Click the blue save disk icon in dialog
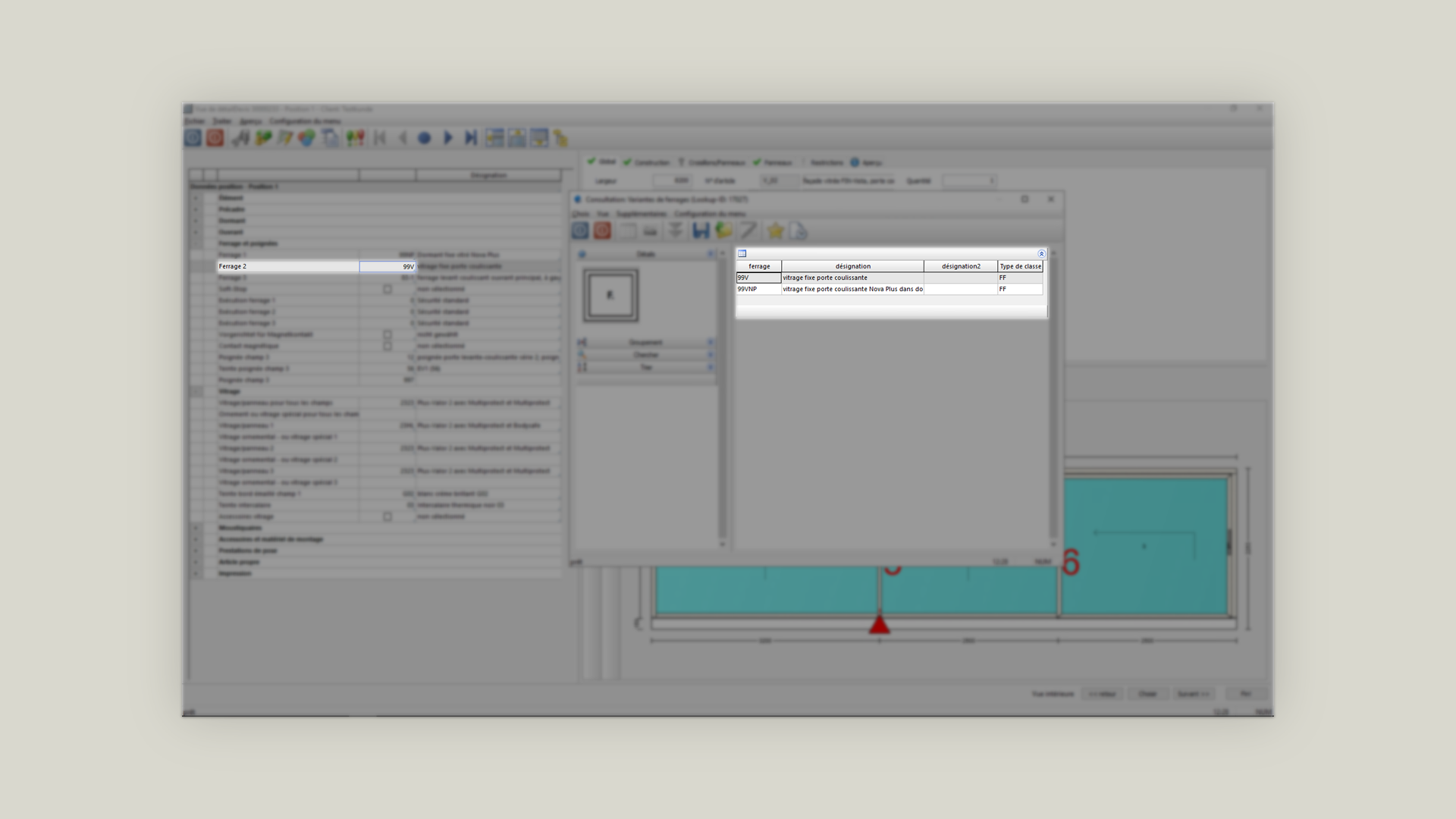The image size is (1456, 819). click(701, 231)
